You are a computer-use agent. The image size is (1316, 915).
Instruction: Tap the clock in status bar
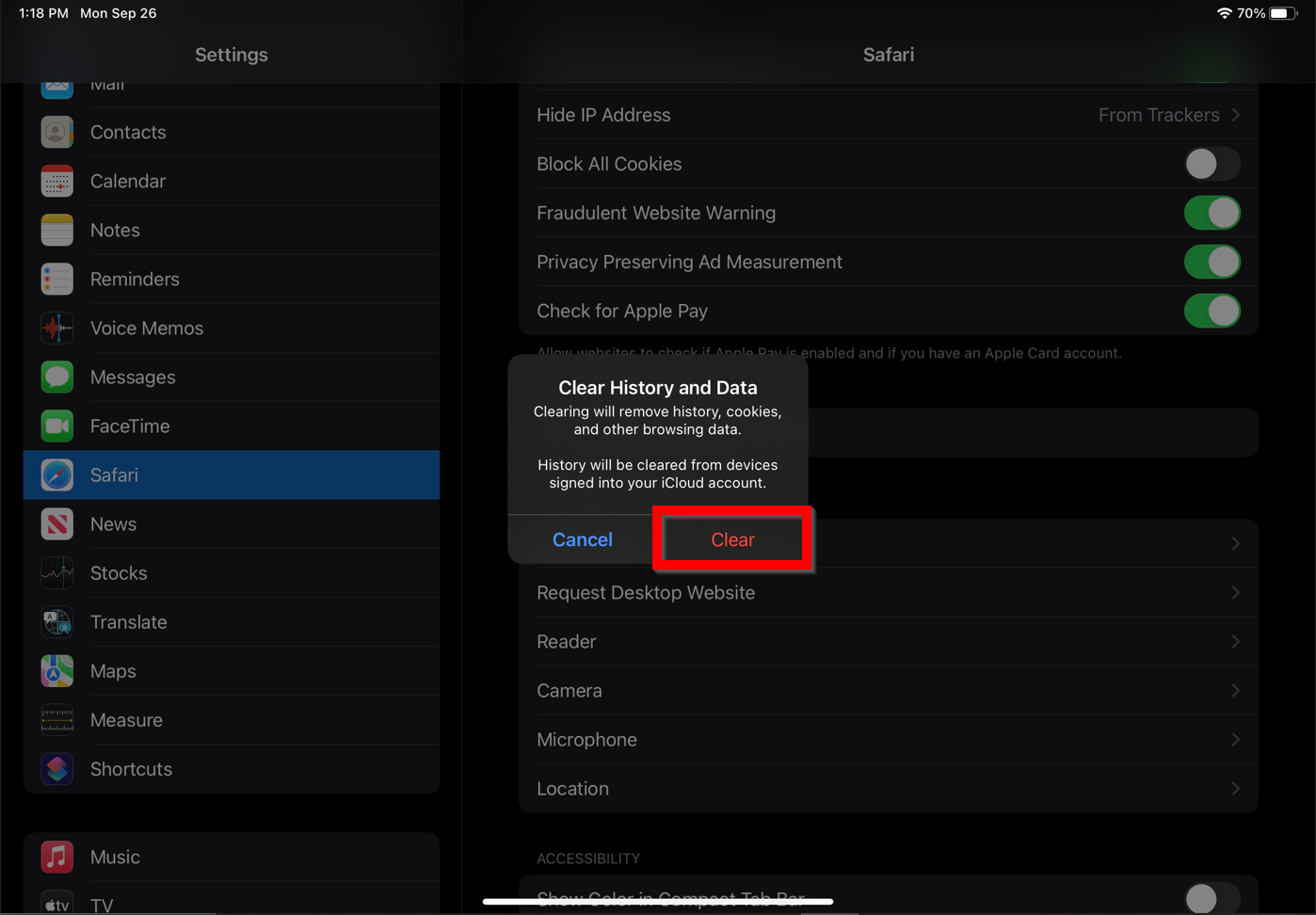point(43,13)
